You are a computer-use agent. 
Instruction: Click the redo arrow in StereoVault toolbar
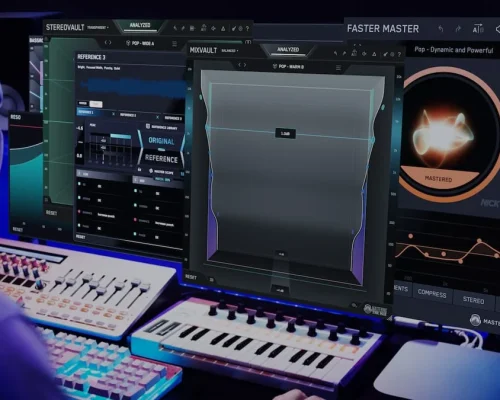click(x=183, y=29)
